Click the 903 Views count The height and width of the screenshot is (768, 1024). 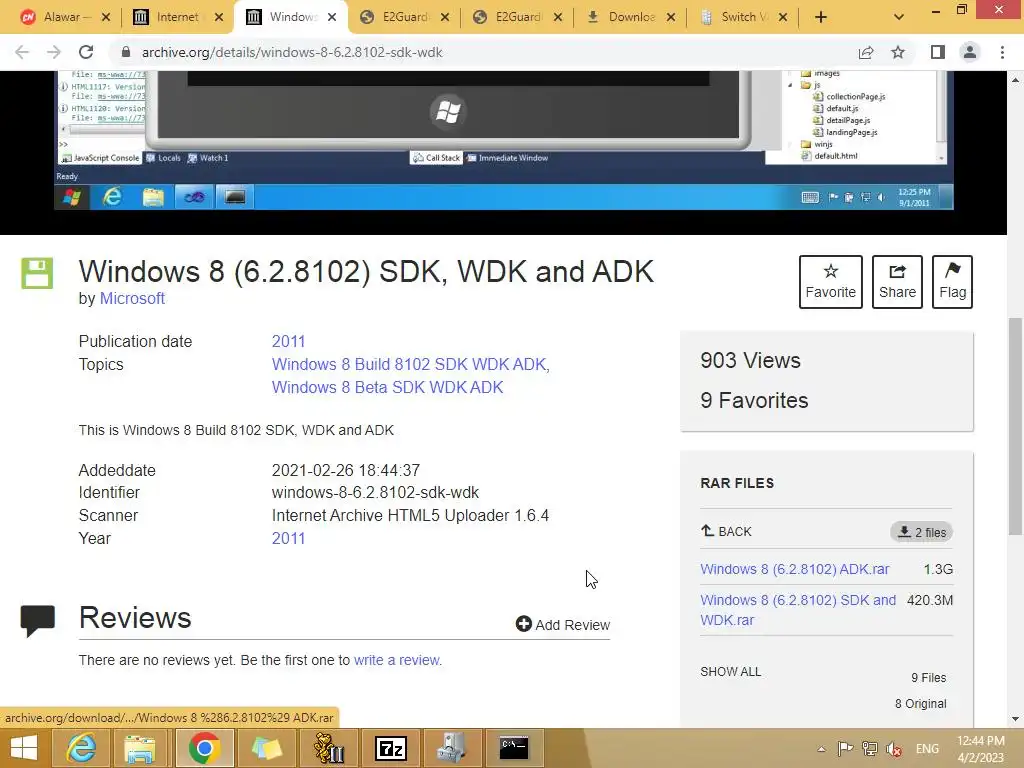click(750, 360)
